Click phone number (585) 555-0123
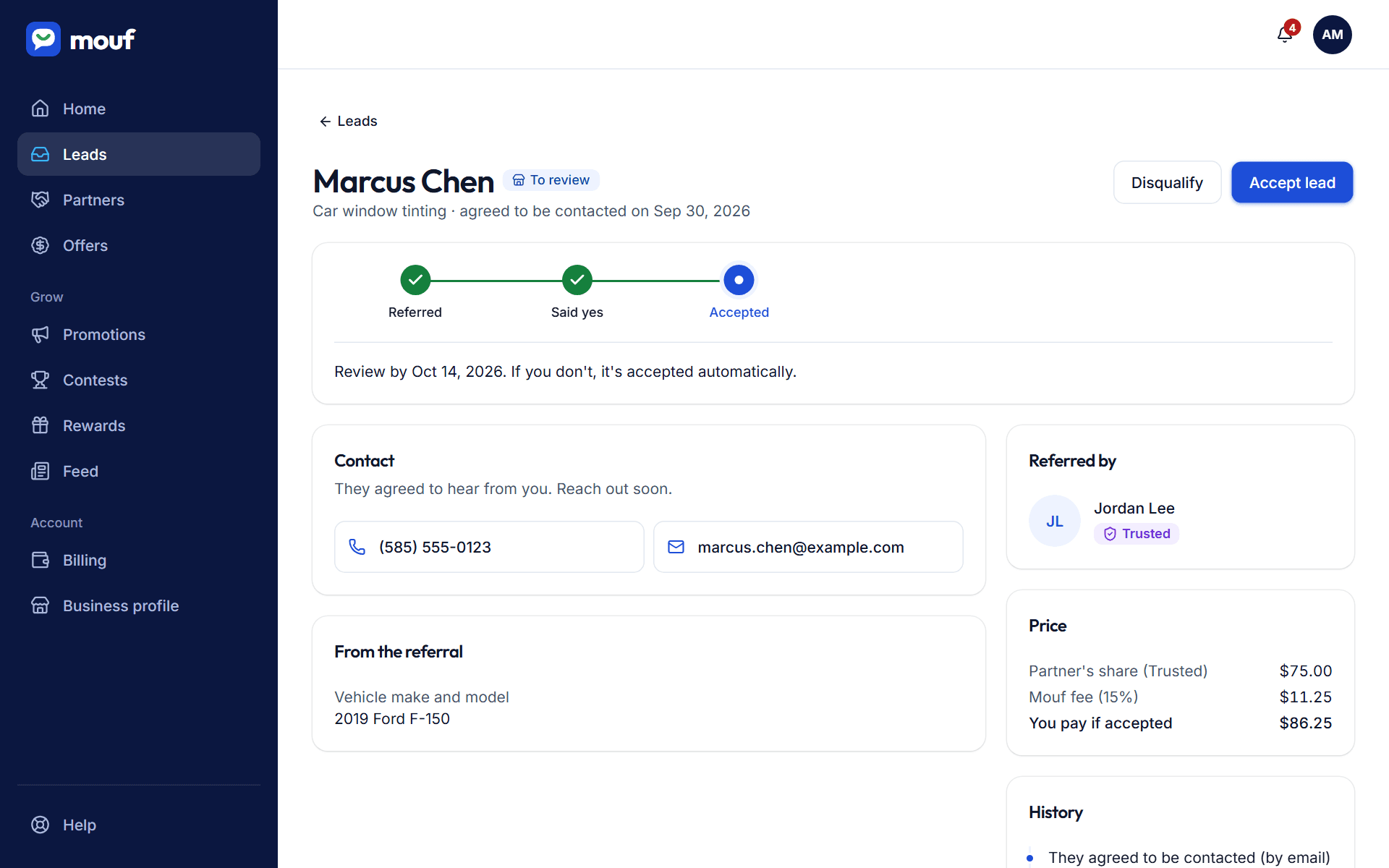1389x868 pixels. point(489,547)
